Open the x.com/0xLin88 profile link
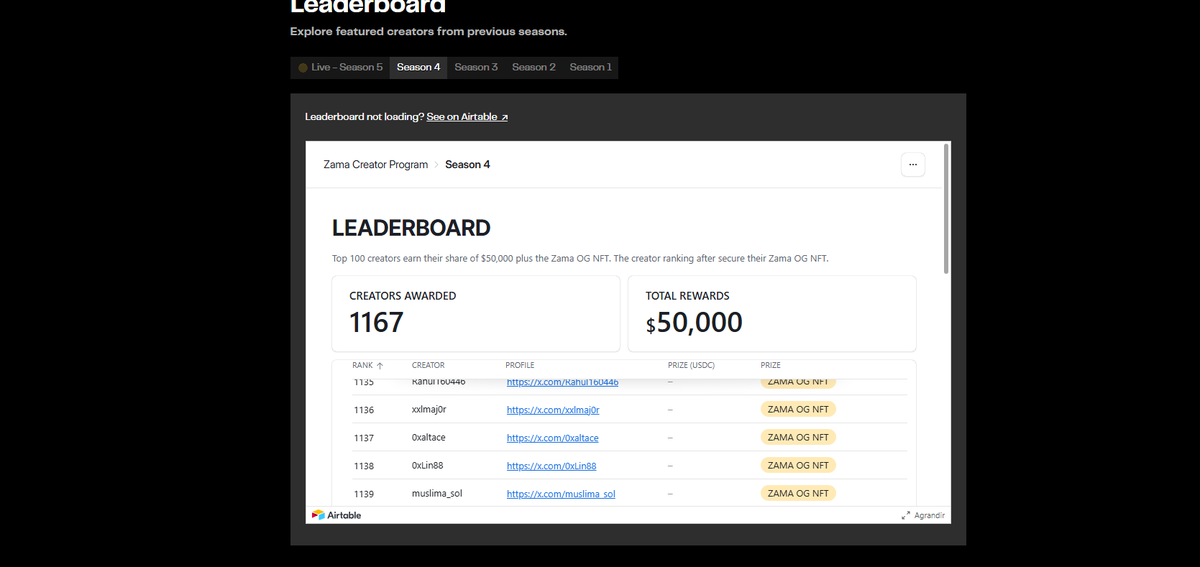This screenshot has height=567, width=1200. click(552, 466)
